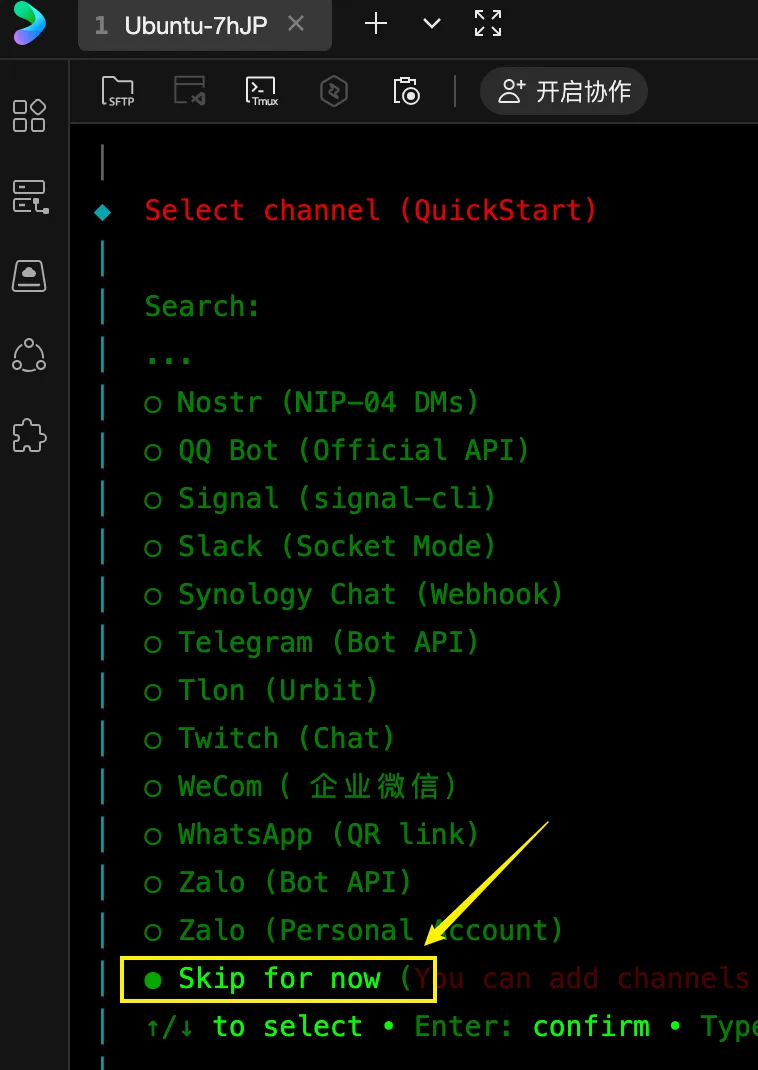Open the cloud drive sidebar icon
The height and width of the screenshot is (1070, 758).
(x=29, y=275)
